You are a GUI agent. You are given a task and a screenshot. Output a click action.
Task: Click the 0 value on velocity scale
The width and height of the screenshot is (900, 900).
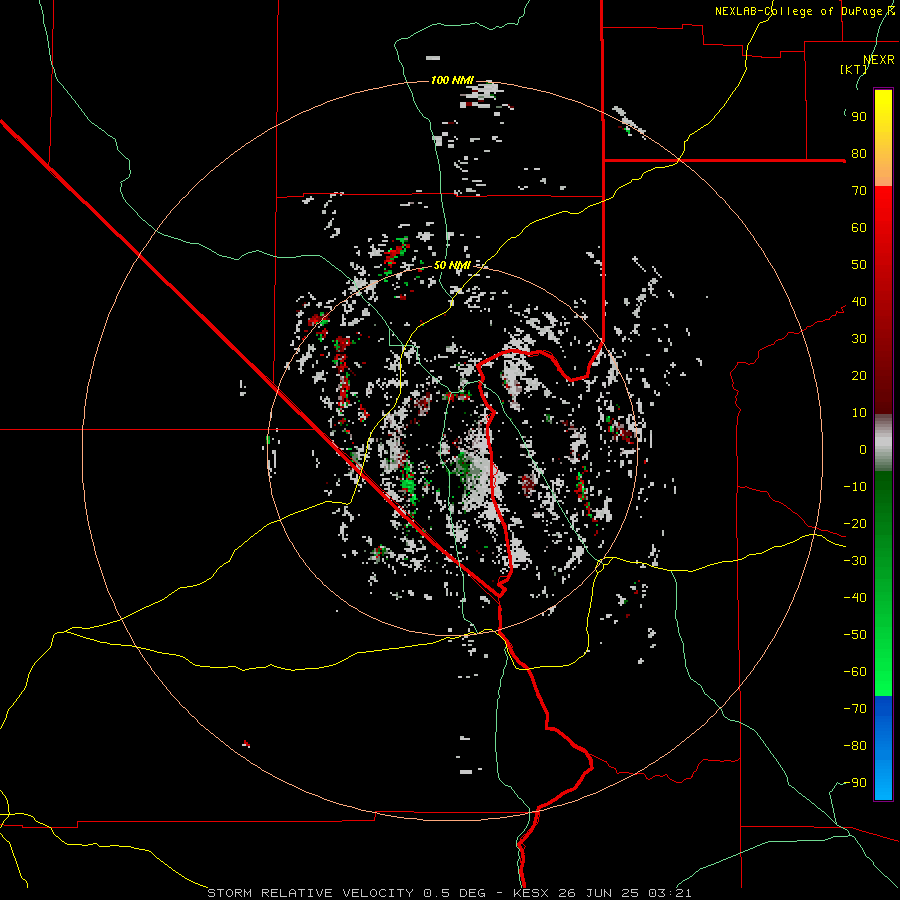[x=863, y=450]
